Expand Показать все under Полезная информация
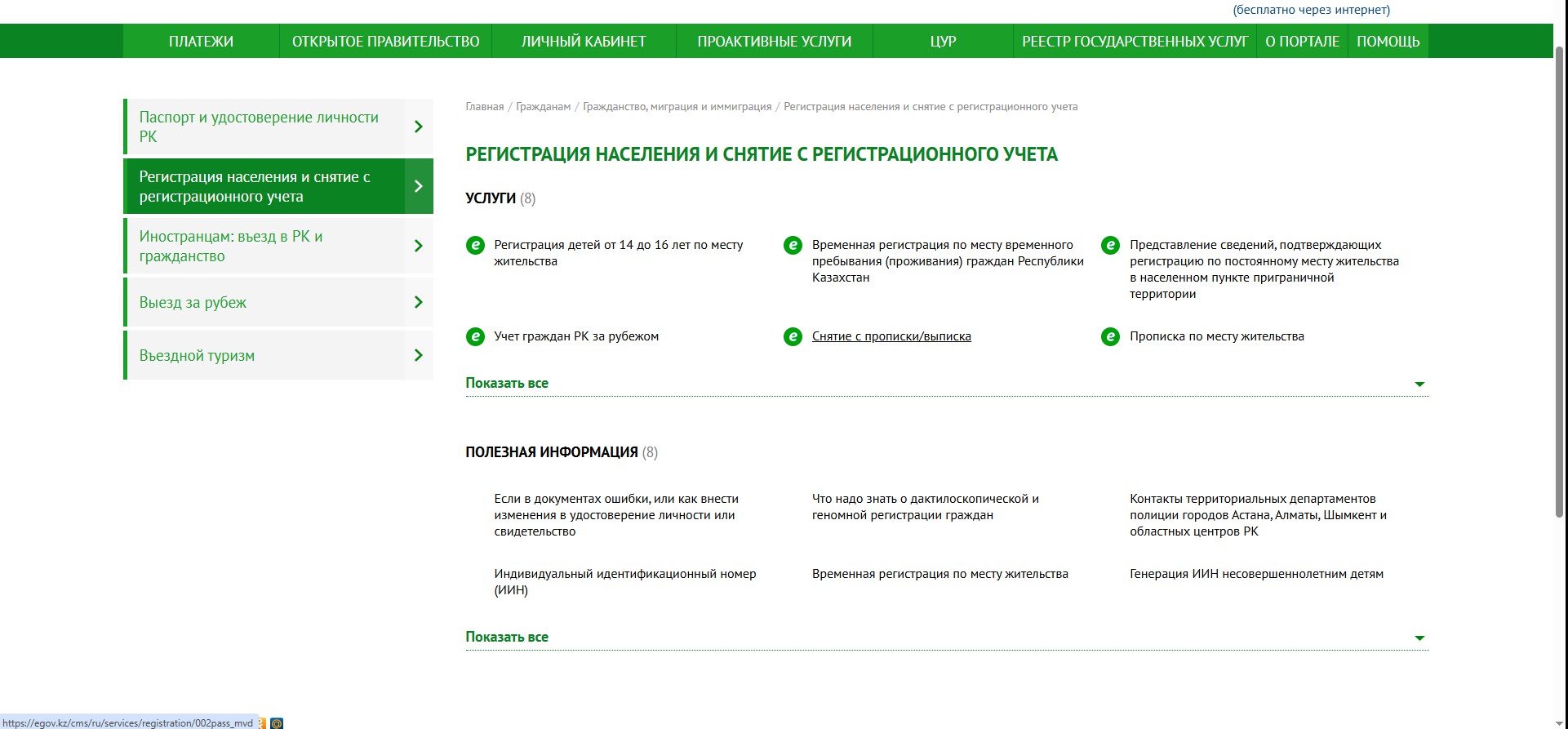This screenshot has width=1568, height=729. (1419, 638)
